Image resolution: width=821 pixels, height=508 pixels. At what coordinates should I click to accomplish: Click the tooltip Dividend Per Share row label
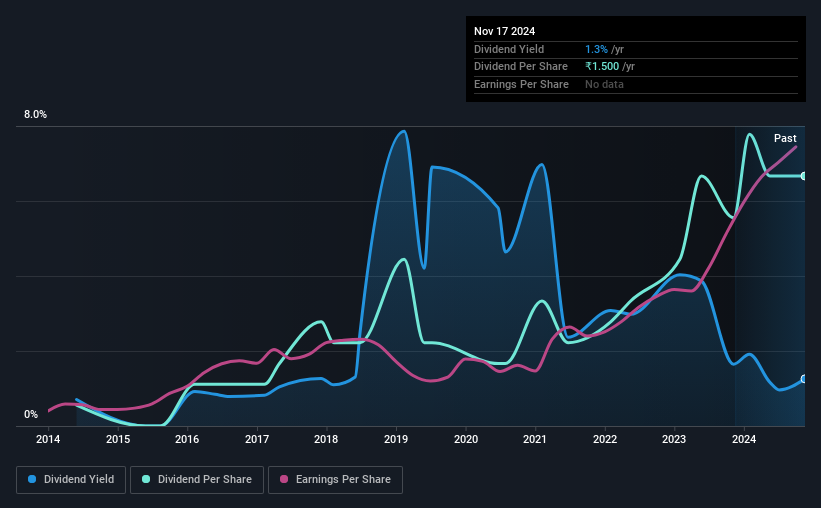(520, 67)
